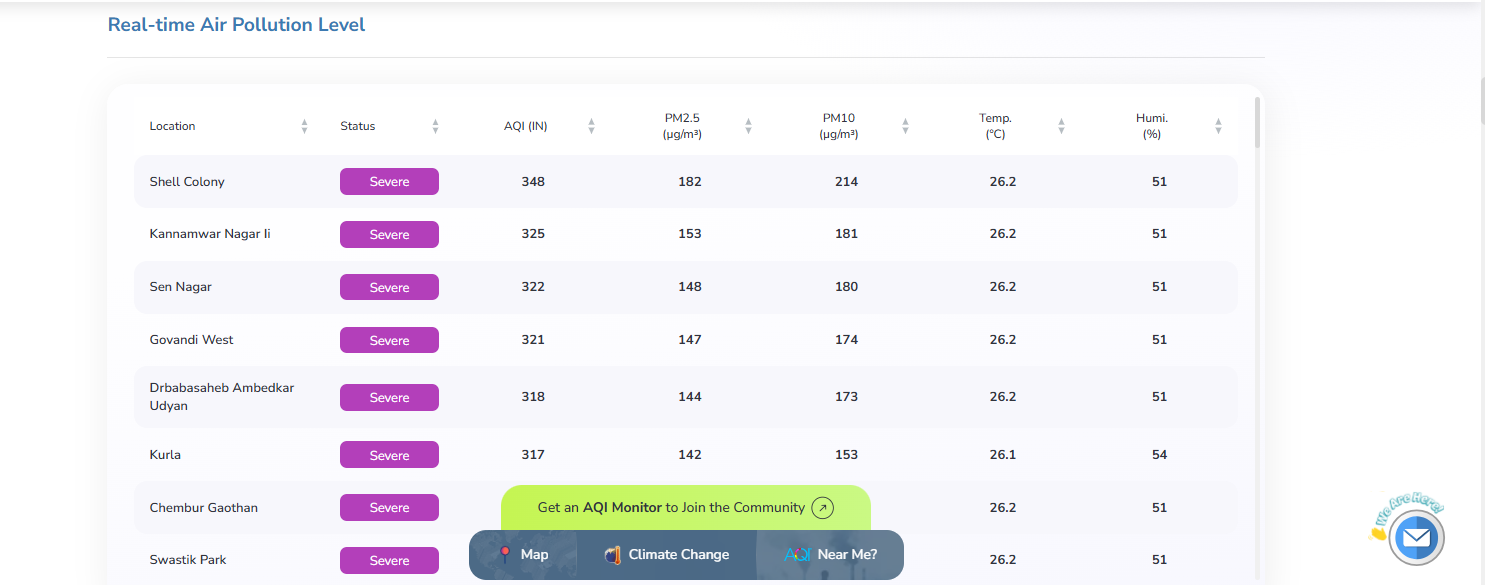Click the page's right-side scrollbar
1485x585 pixels.
coord(1481,100)
